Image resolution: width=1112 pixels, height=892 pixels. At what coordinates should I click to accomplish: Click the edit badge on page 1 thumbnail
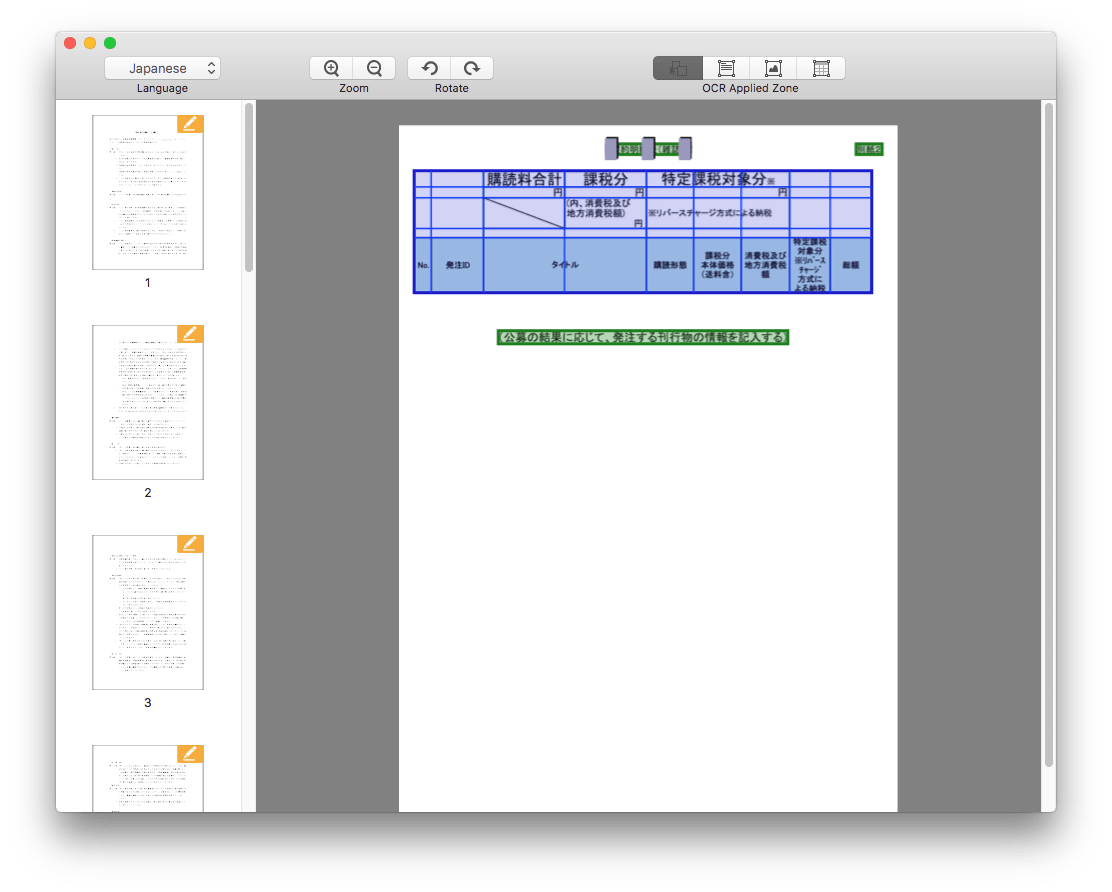click(190, 124)
